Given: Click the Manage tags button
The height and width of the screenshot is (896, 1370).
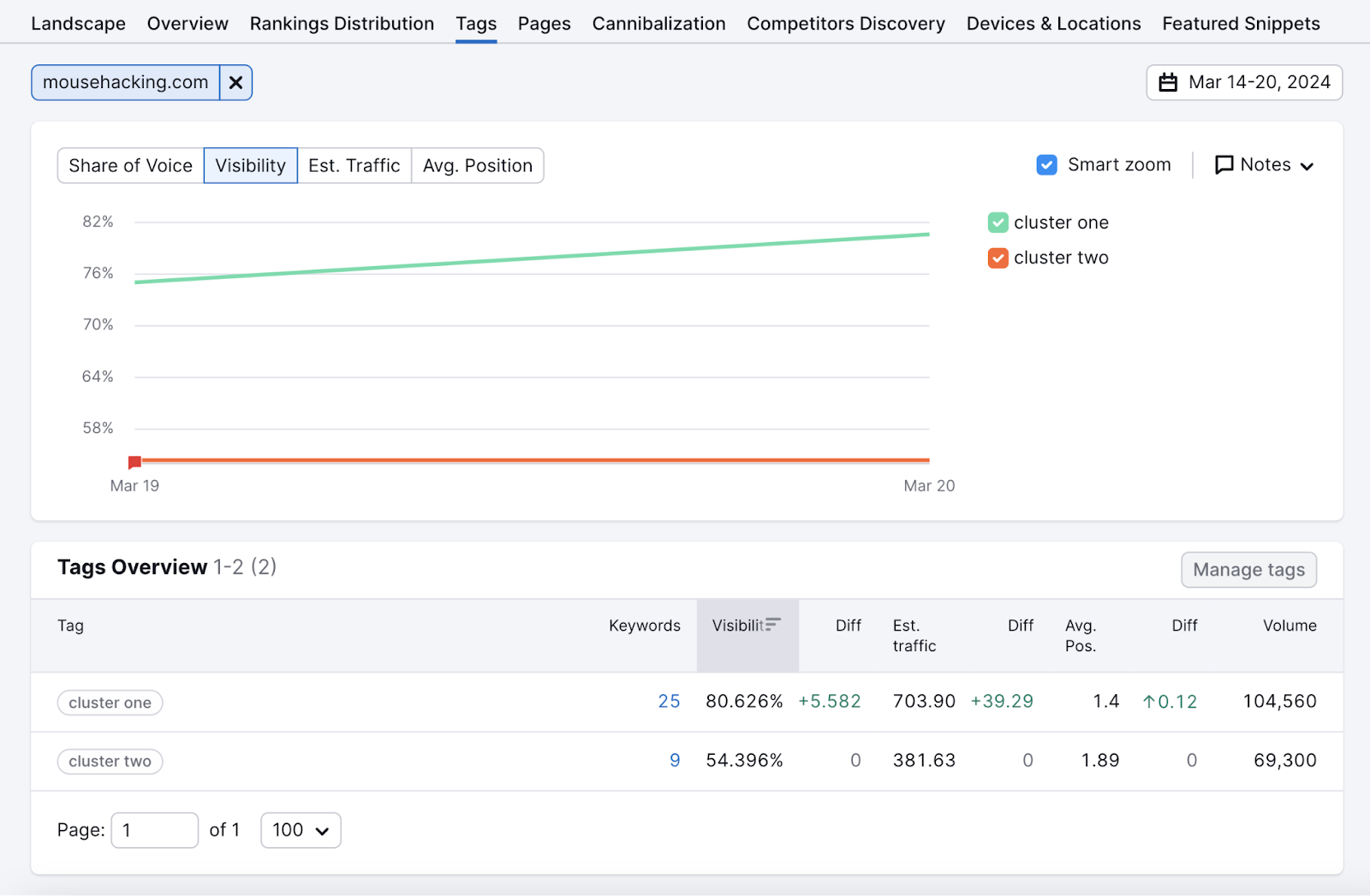Looking at the screenshot, I should coord(1248,569).
